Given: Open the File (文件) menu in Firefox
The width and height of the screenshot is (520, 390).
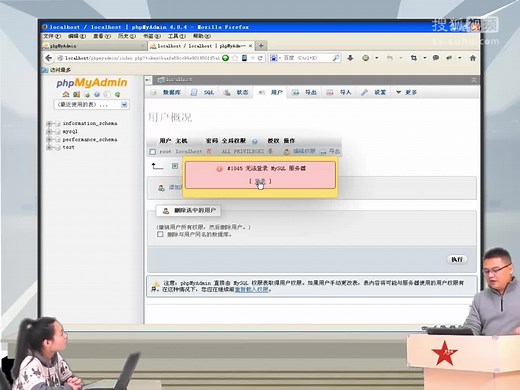Looking at the screenshot, I should (52, 36).
